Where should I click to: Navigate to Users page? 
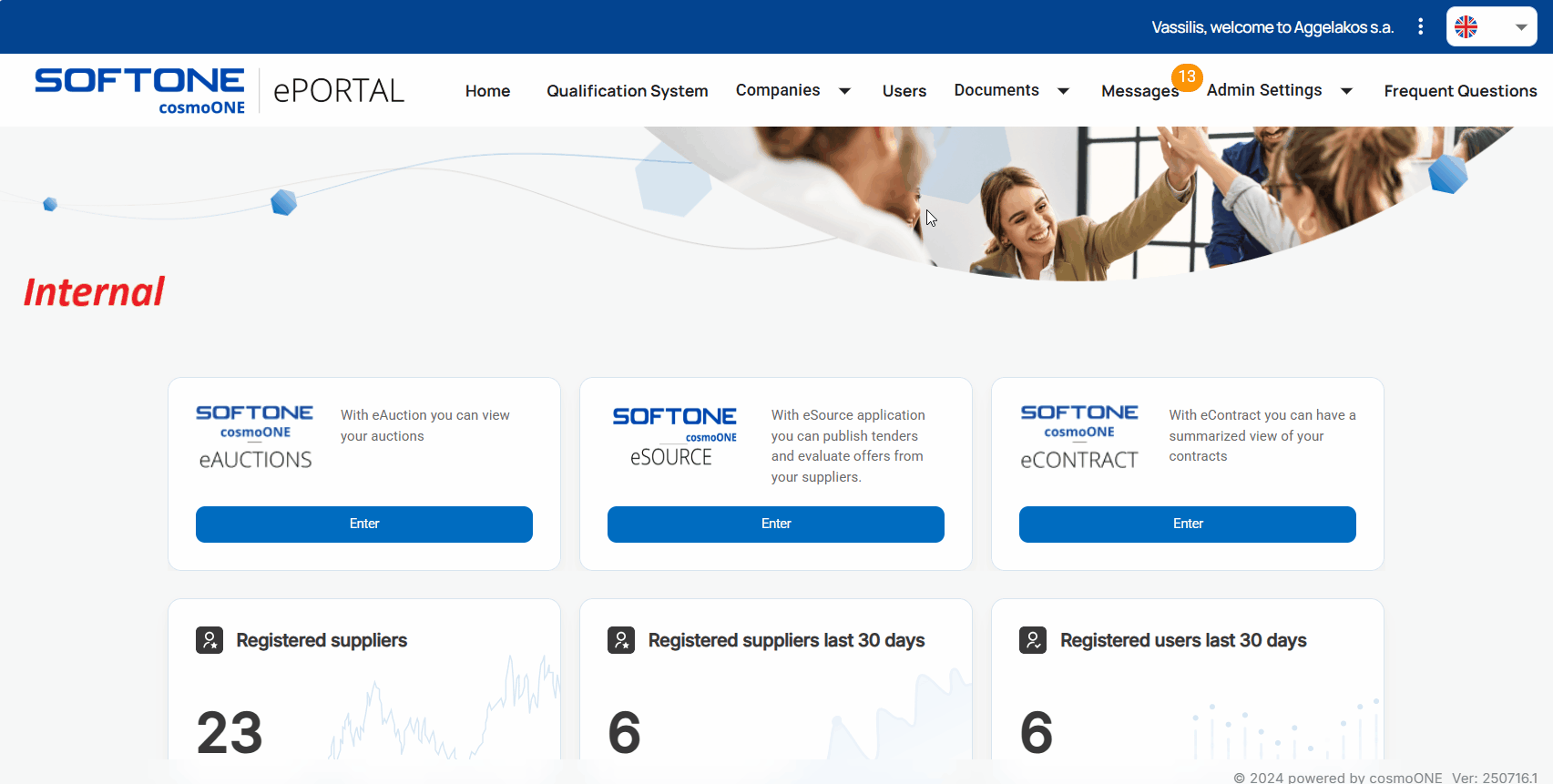[904, 91]
